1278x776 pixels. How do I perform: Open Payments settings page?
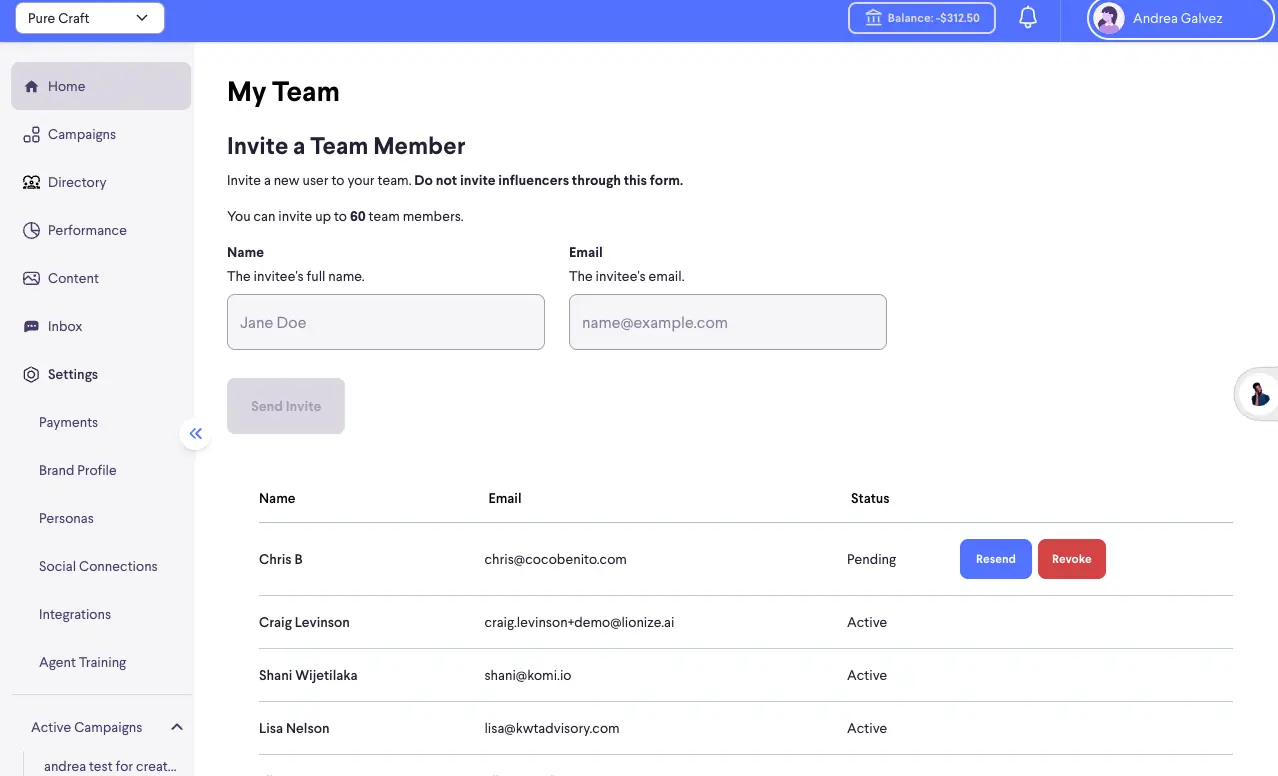(68, 423)
